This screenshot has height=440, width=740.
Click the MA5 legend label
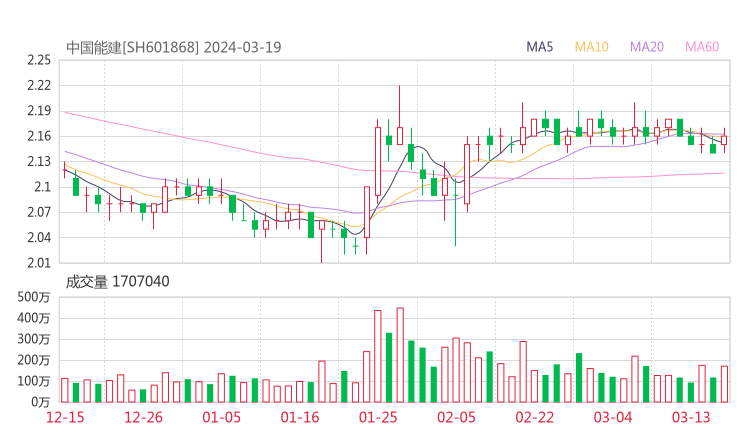tap(539, 47)
